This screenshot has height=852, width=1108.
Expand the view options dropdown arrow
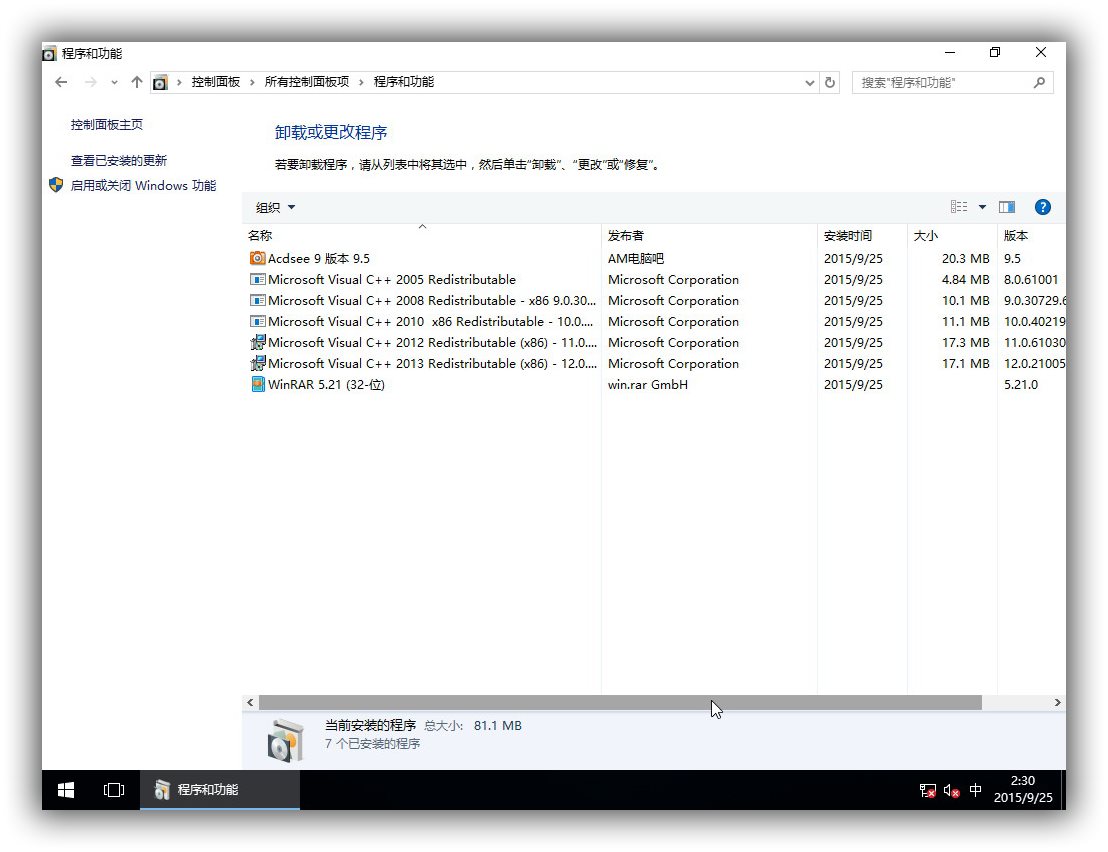pyautogui.click(x=982, y=207)
